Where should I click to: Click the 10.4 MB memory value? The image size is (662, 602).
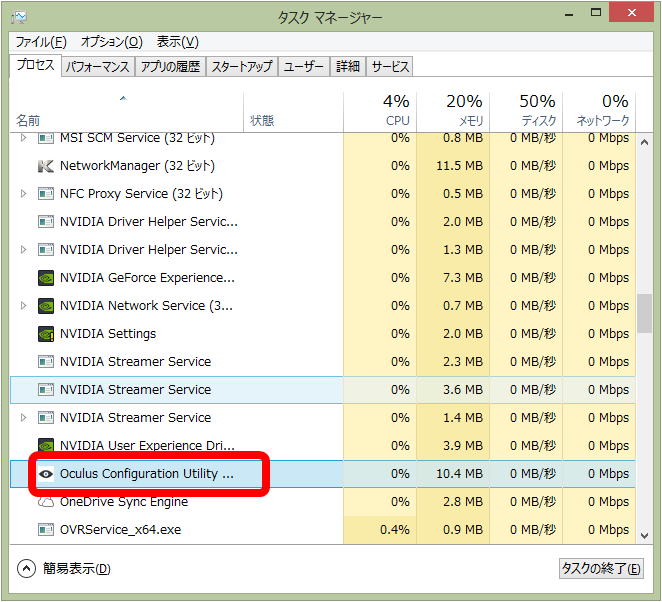[x=459, y=474]
